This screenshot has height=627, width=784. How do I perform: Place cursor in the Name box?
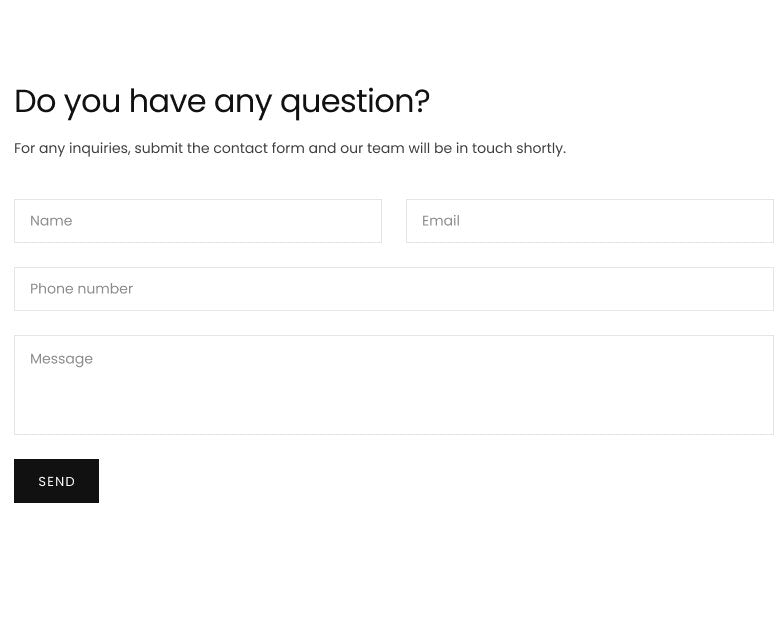pos(198,221)
